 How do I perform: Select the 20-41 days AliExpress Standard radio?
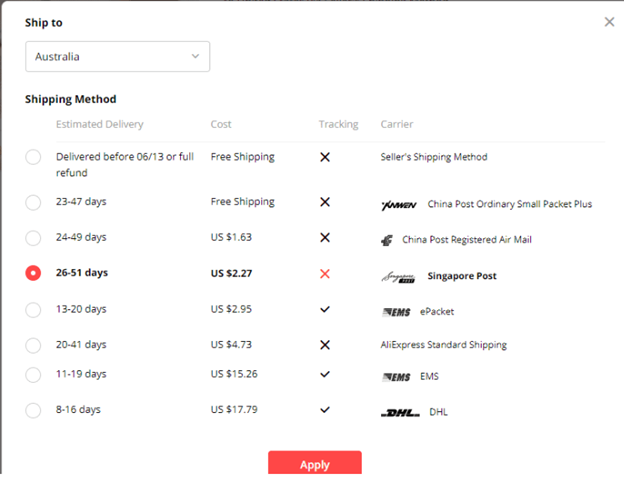coord(33,345)
